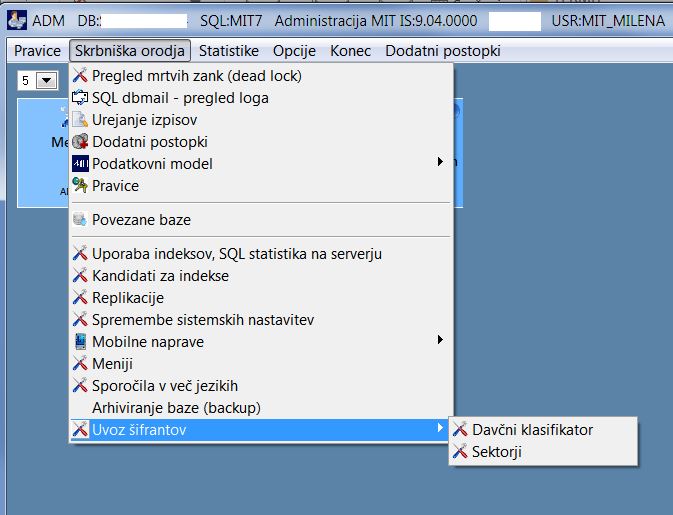Viewport: 673px width, 515px height.
Task: Expand the Mobilne naprave submenu arrow
Action: (440, 340)
